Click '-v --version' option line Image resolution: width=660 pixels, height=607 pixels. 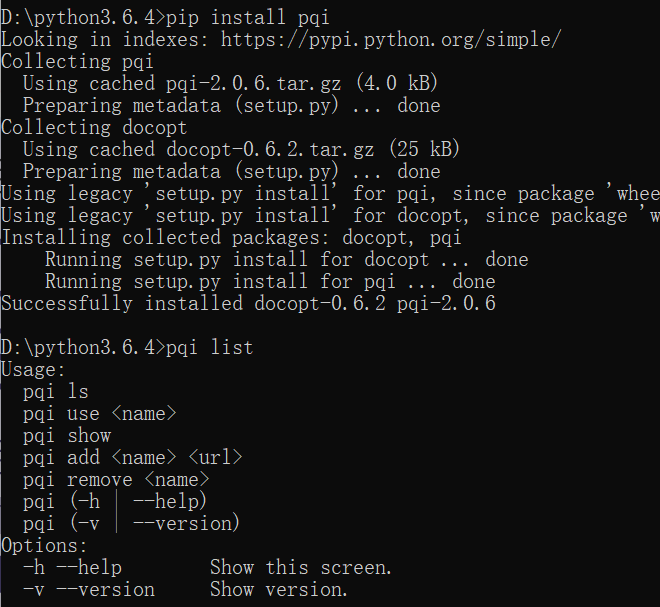[186, 590]
